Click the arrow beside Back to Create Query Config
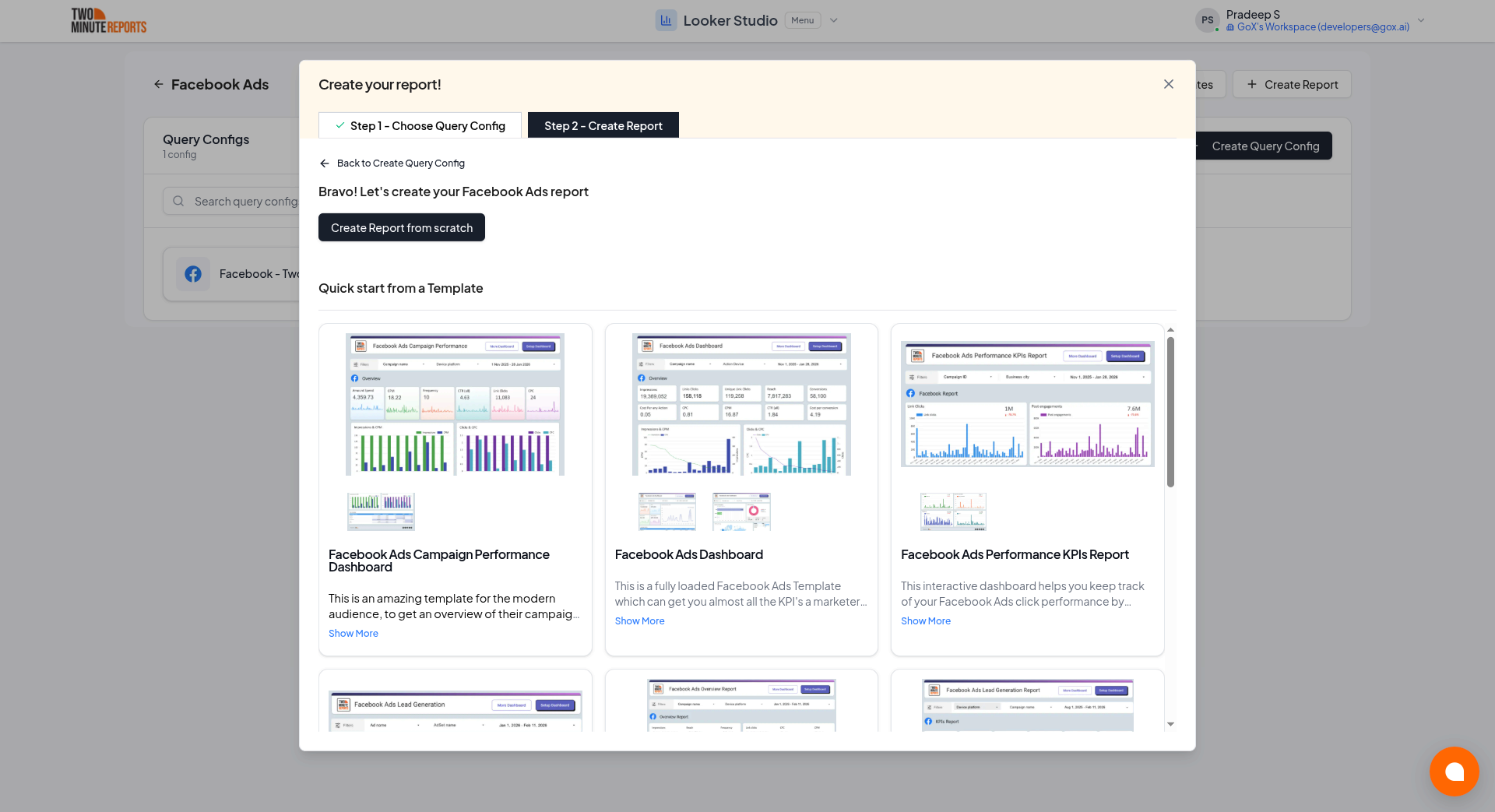1495x812 pixels. point(325,163)
